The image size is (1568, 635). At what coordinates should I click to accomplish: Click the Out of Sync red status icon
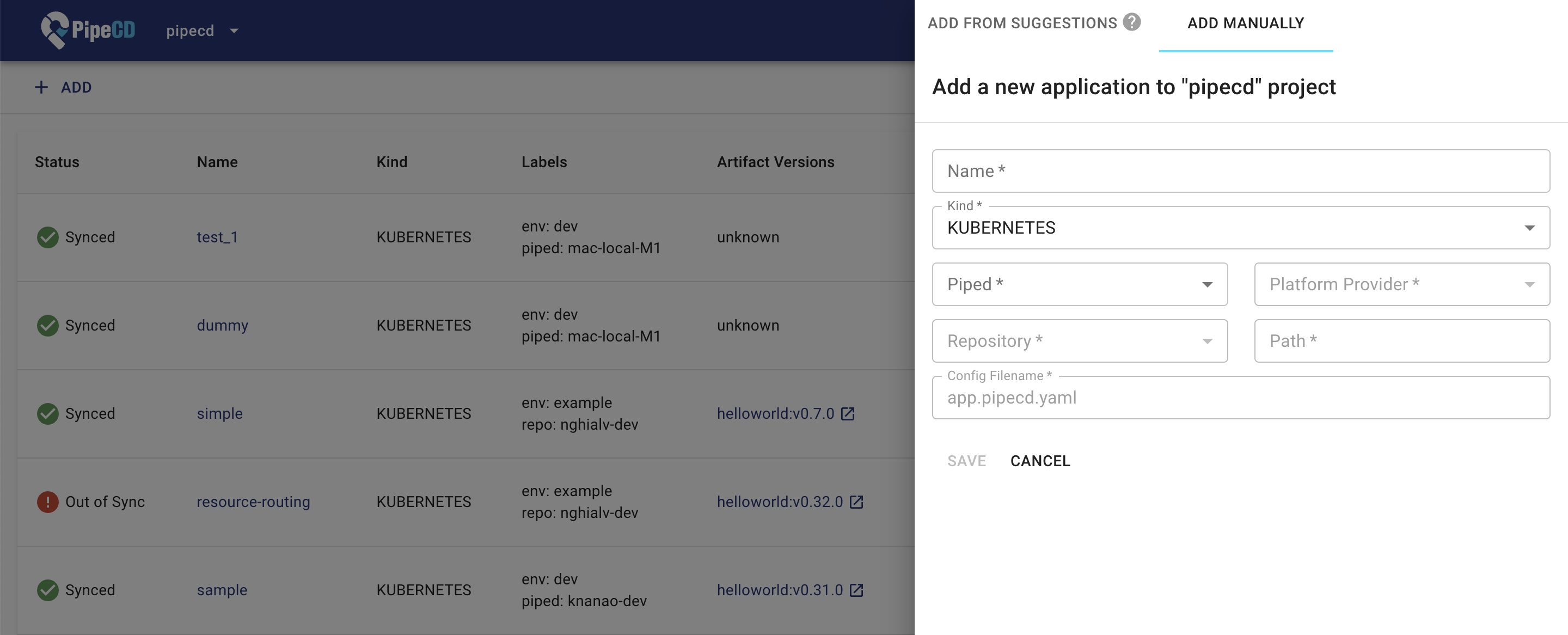pyautogui.click(x=47, y=502)
